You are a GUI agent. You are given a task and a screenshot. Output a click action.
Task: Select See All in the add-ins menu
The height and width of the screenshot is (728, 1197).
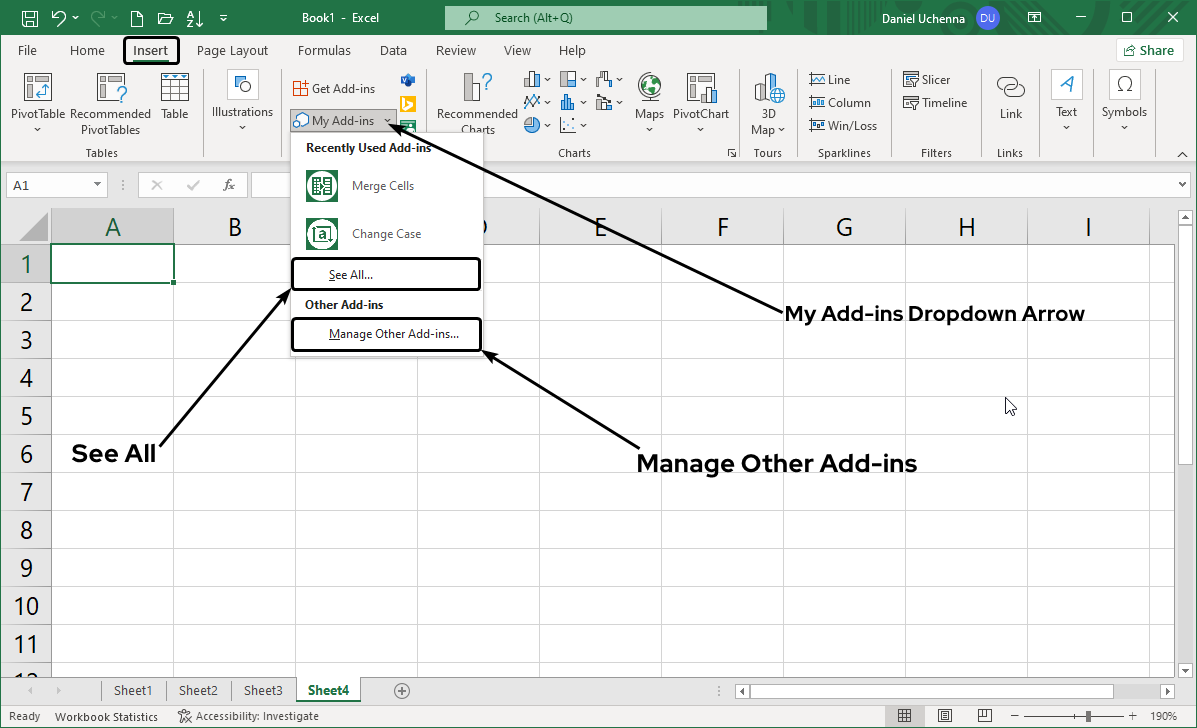pyautogui.click(x=386, y=273)
